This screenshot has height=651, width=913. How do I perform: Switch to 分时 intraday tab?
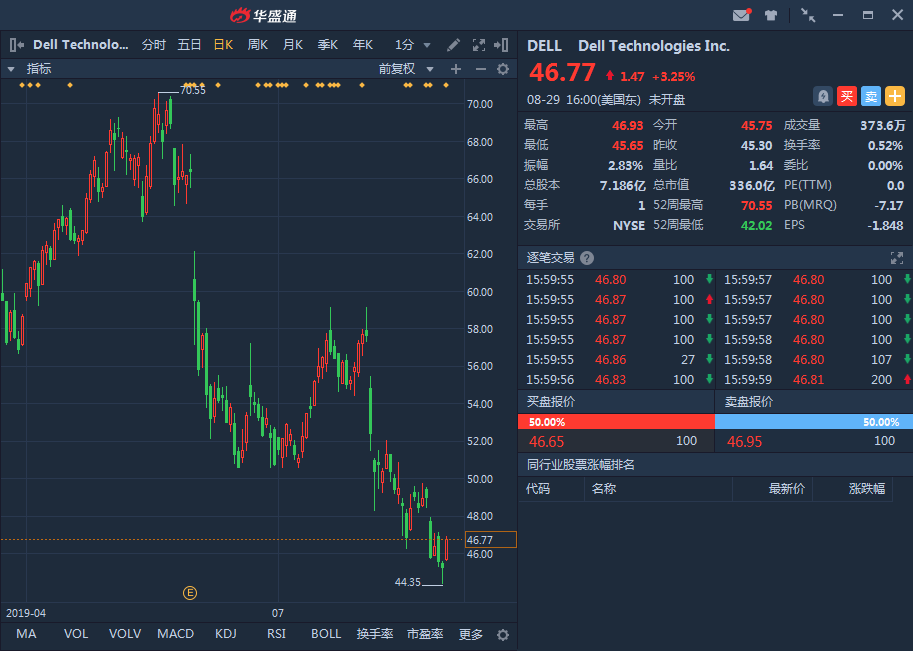point(154,45)
